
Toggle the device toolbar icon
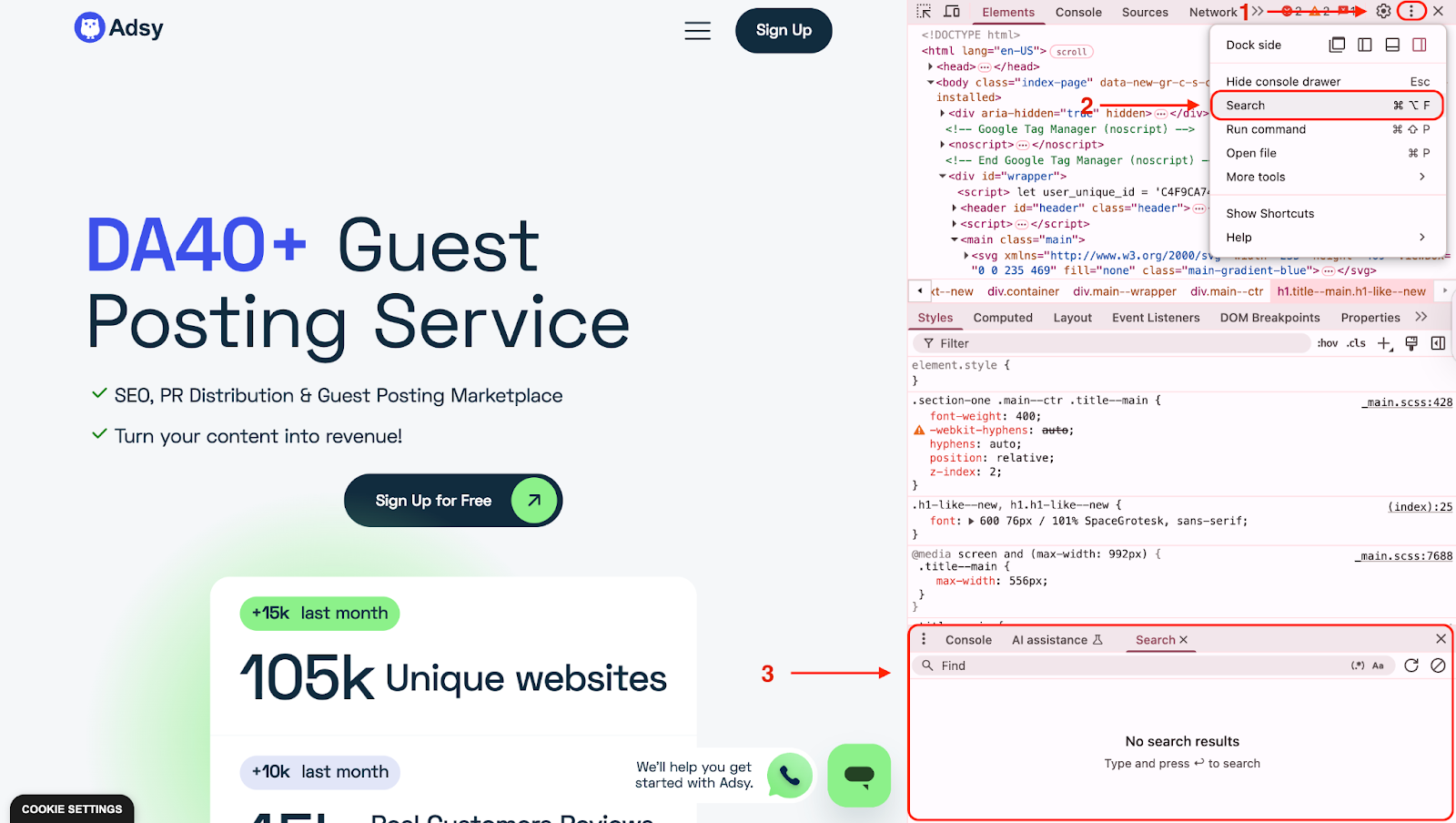(952, 12)
